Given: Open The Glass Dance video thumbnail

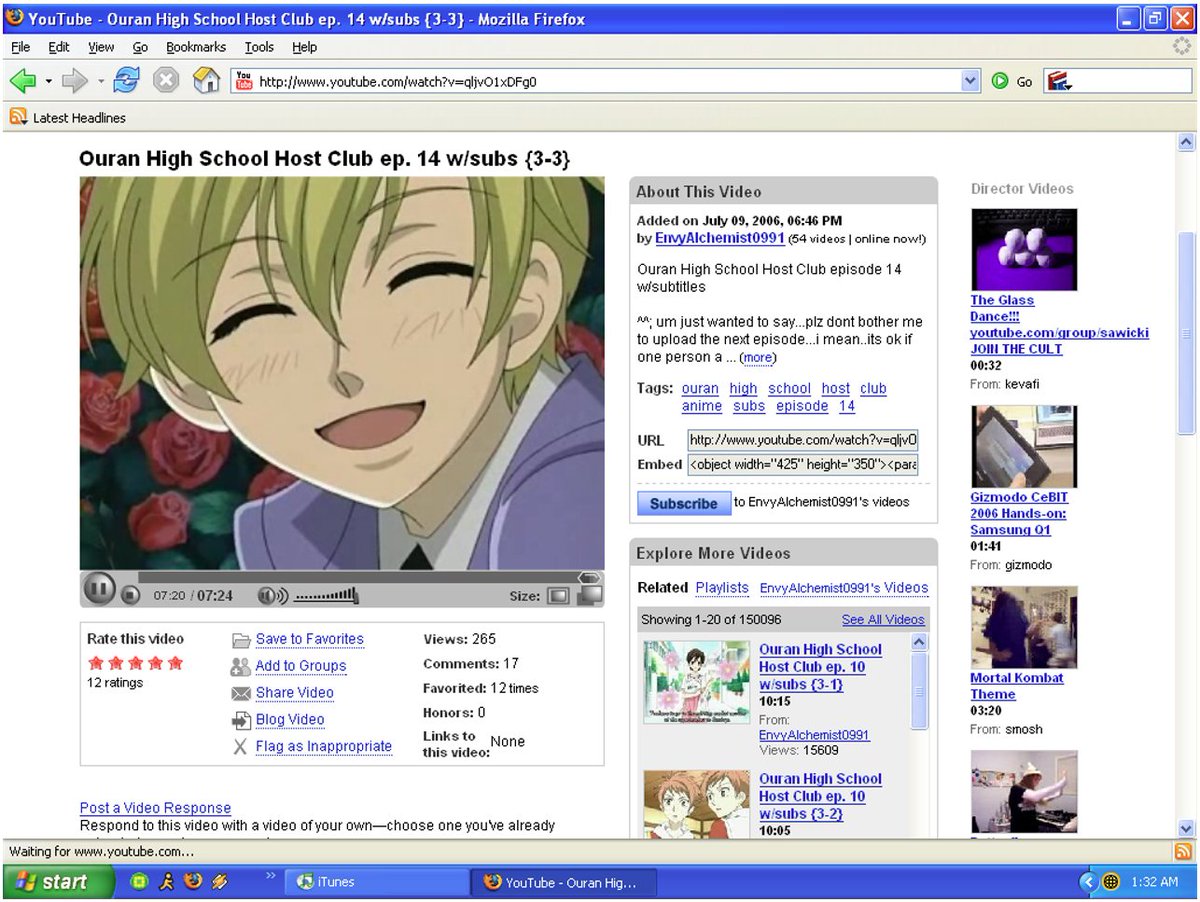Looking at the screenshot, I should pyautogui.click(x=1024, y=250).
